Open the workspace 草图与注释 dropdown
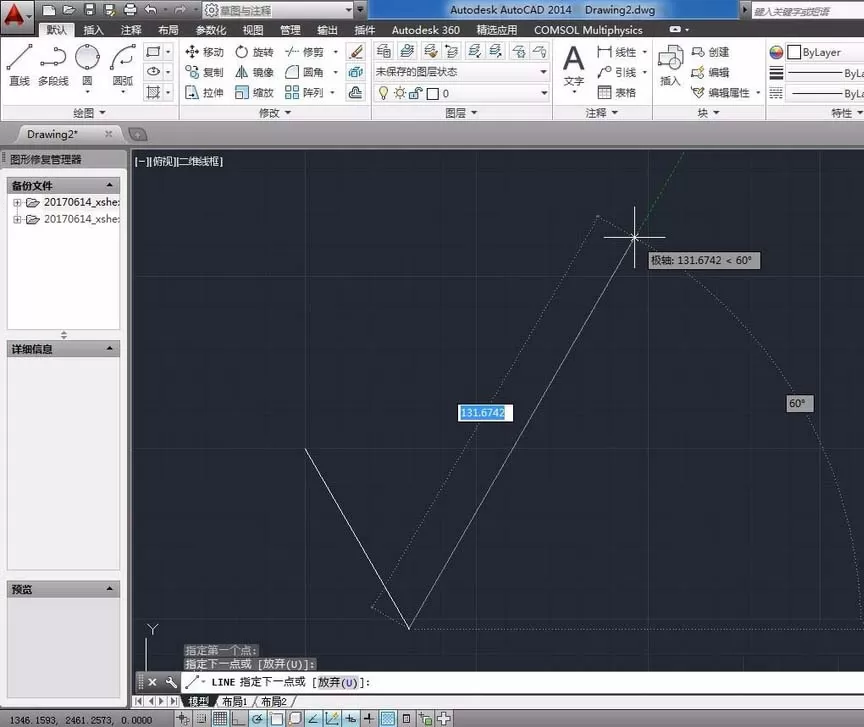 click(x=278, y=10)
